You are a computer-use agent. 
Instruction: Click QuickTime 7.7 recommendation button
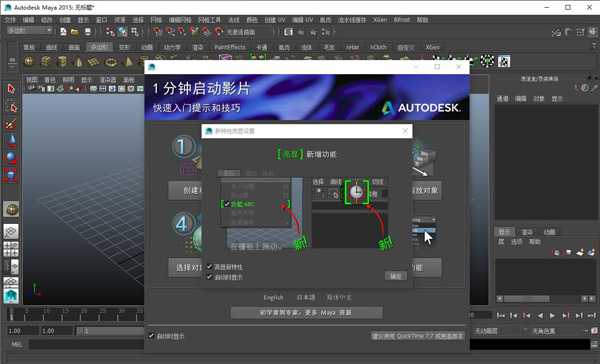point(417,336)
